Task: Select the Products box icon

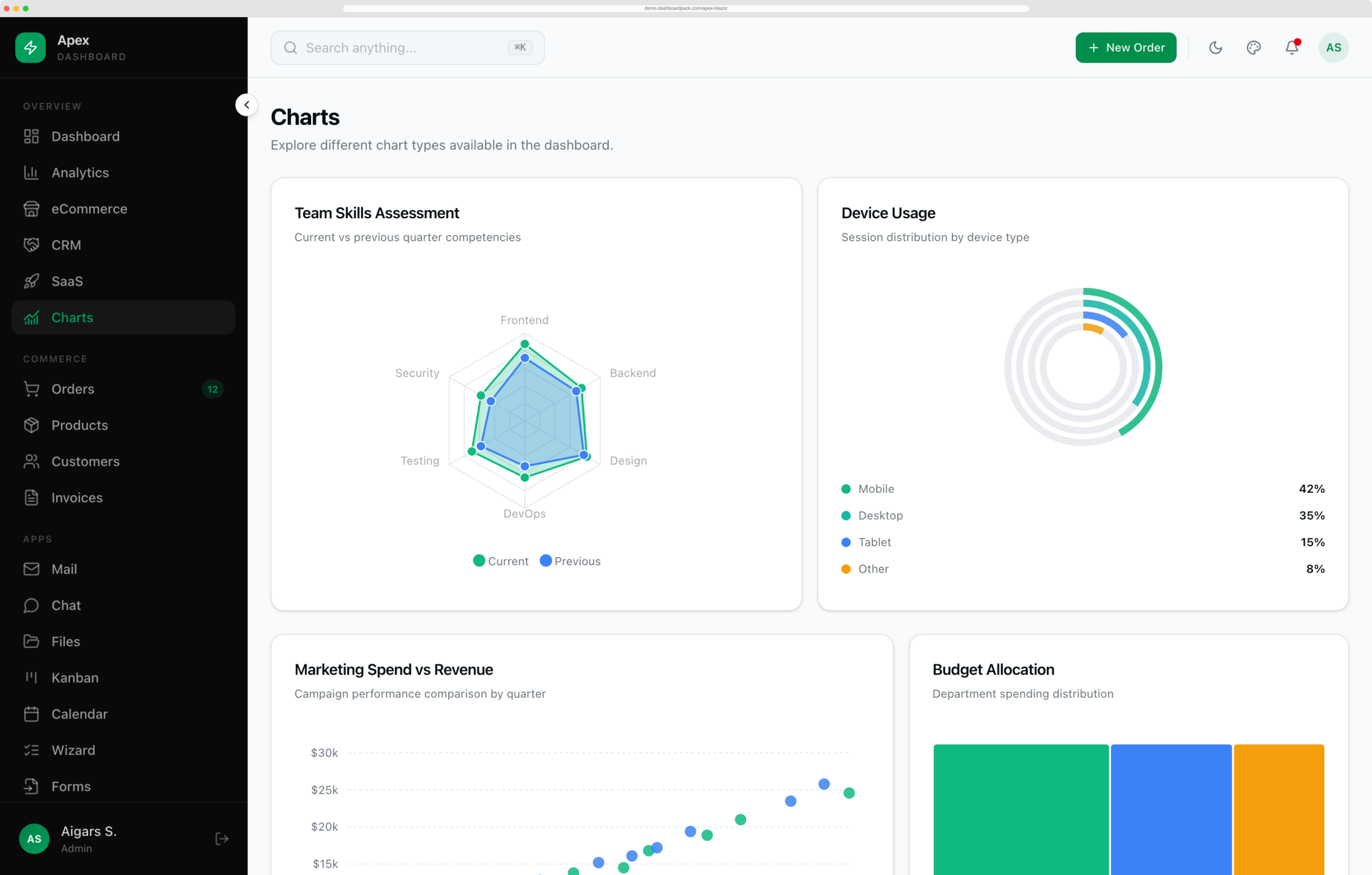Action: 31,425
